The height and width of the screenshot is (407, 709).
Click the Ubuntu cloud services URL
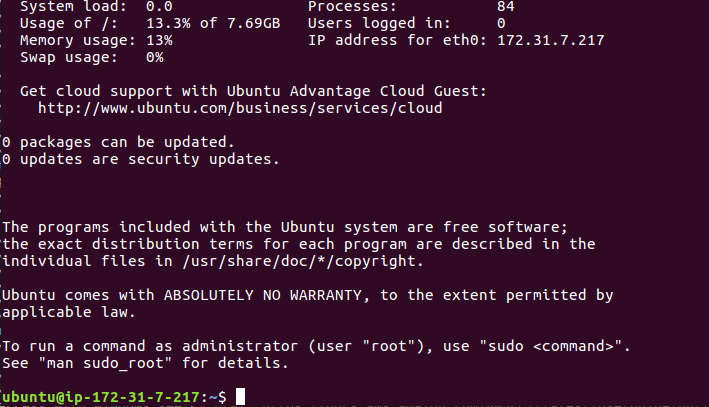point(240,109)
